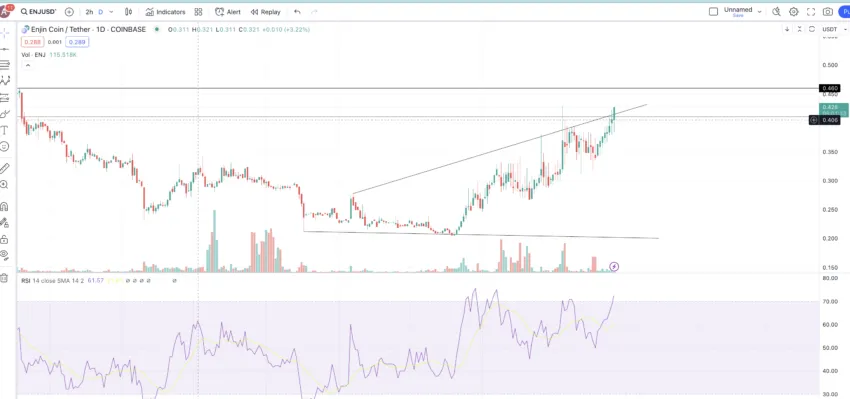Open the USDT currency dropdown
850x399 pixels.
(834, 29)
